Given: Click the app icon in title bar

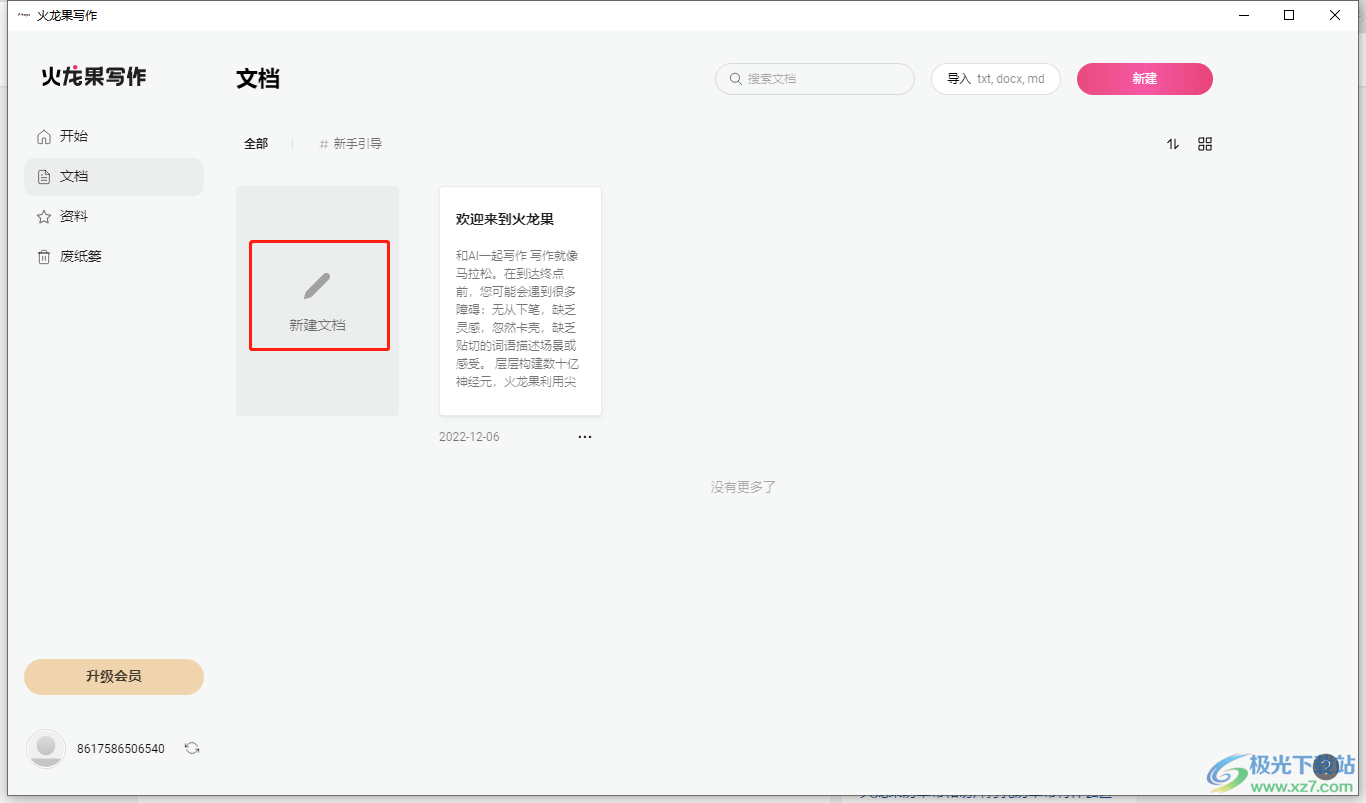Looking at the screenshot, I should [24, 15].
